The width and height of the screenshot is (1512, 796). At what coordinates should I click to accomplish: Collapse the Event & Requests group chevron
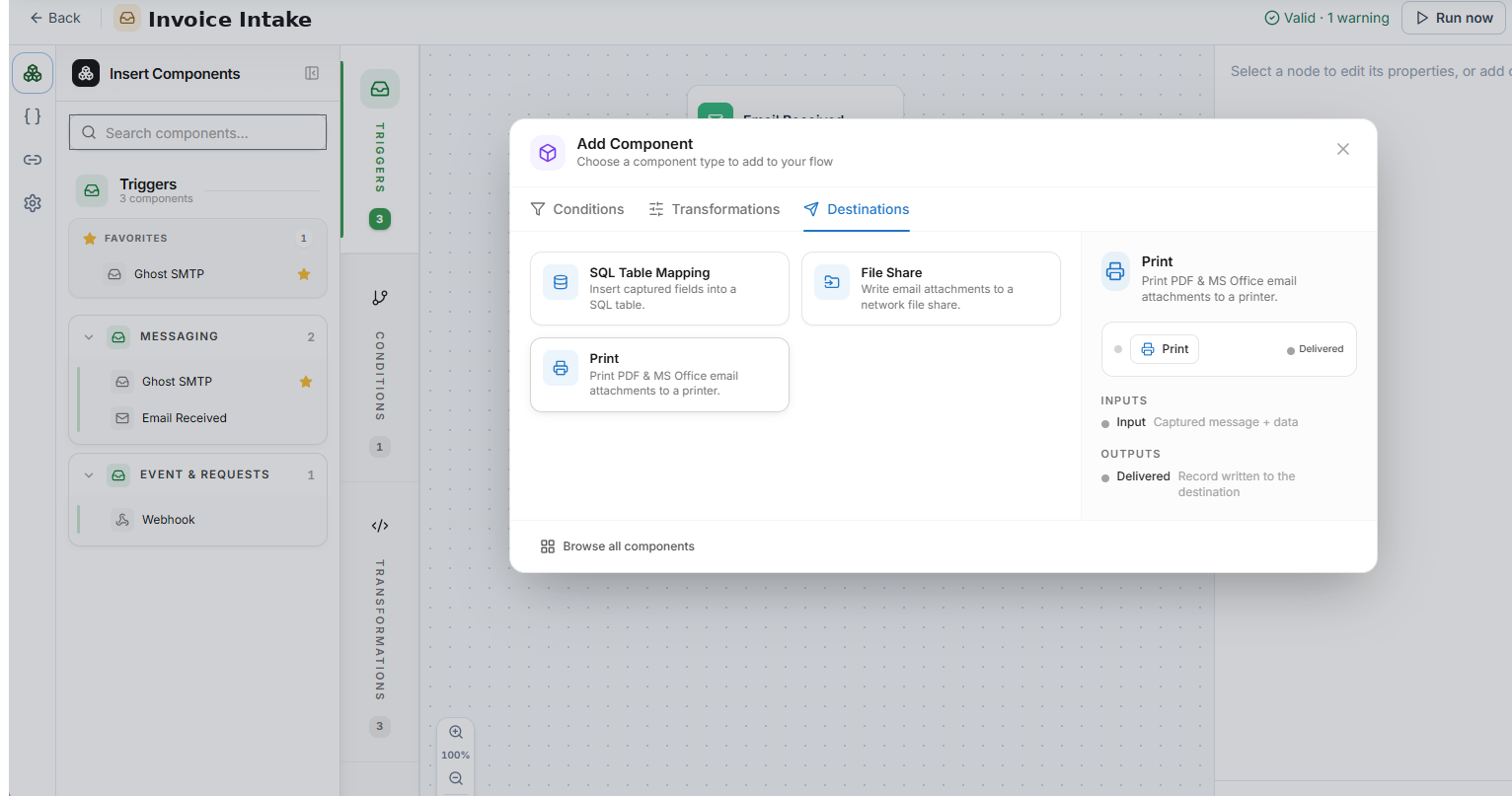[89, 474]
